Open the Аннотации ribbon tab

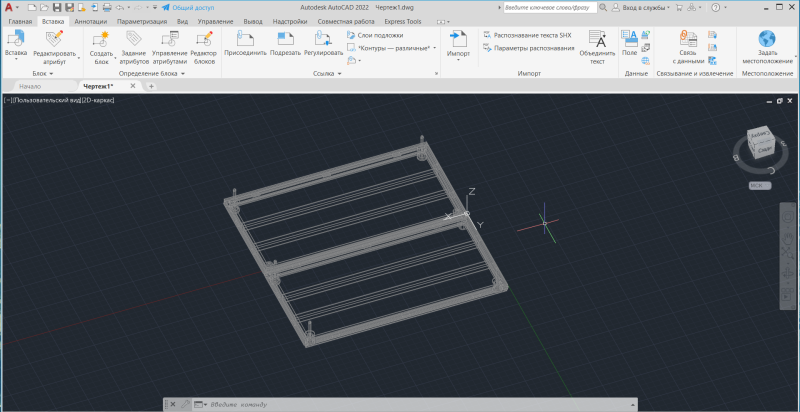(x=90, y=20)
